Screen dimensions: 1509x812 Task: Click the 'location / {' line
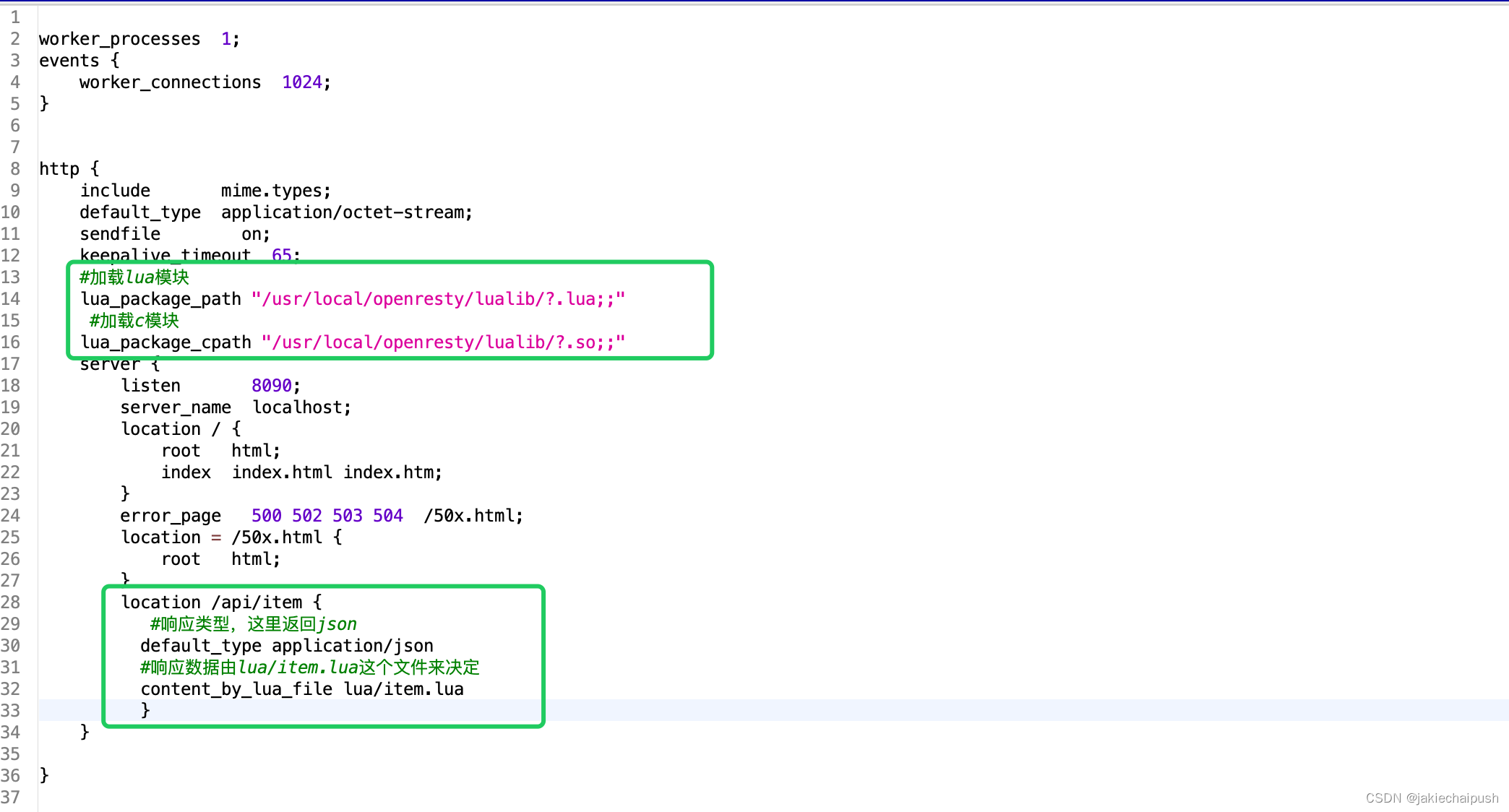[181, 429]
